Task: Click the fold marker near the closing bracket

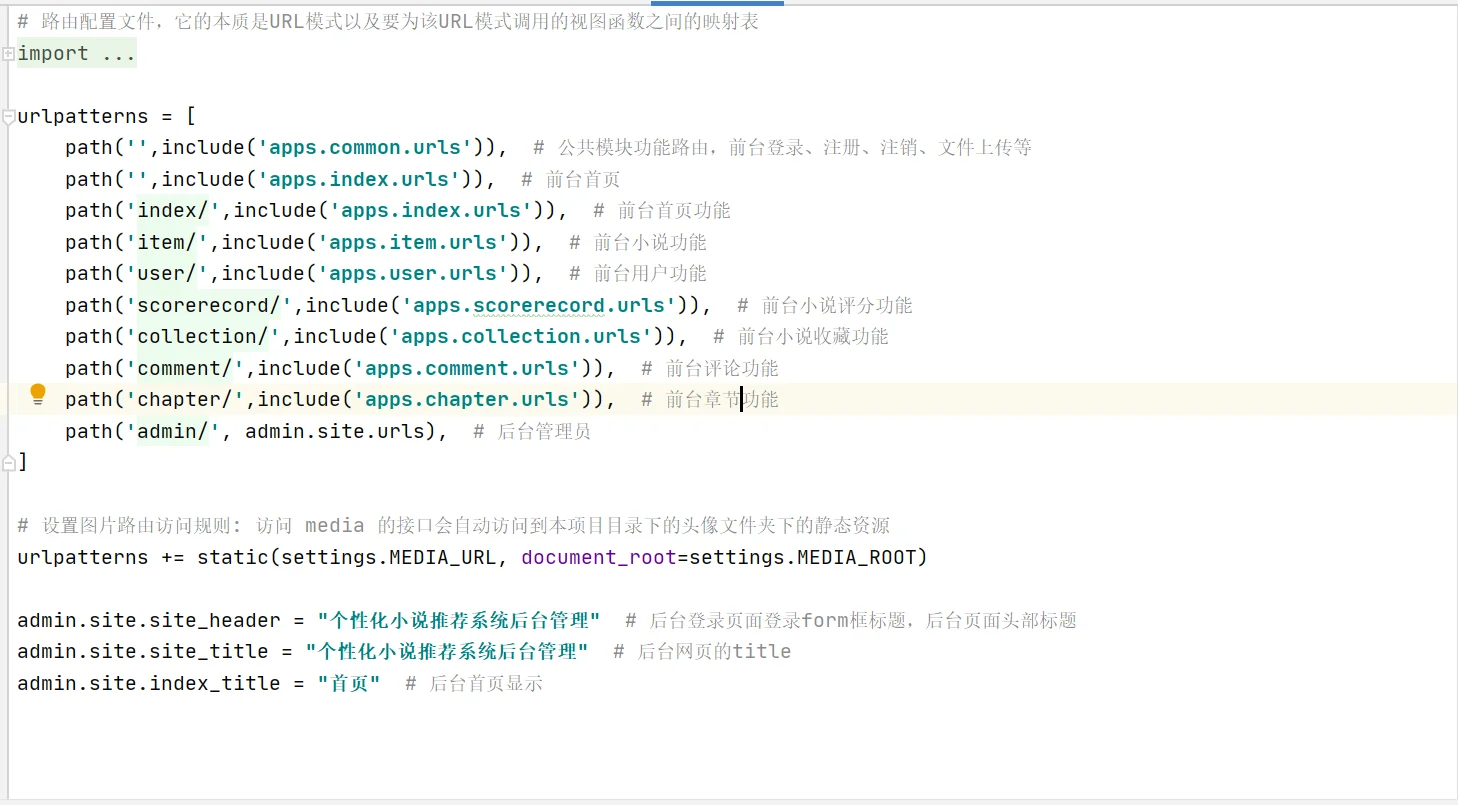Action: [x=8, y=460]
